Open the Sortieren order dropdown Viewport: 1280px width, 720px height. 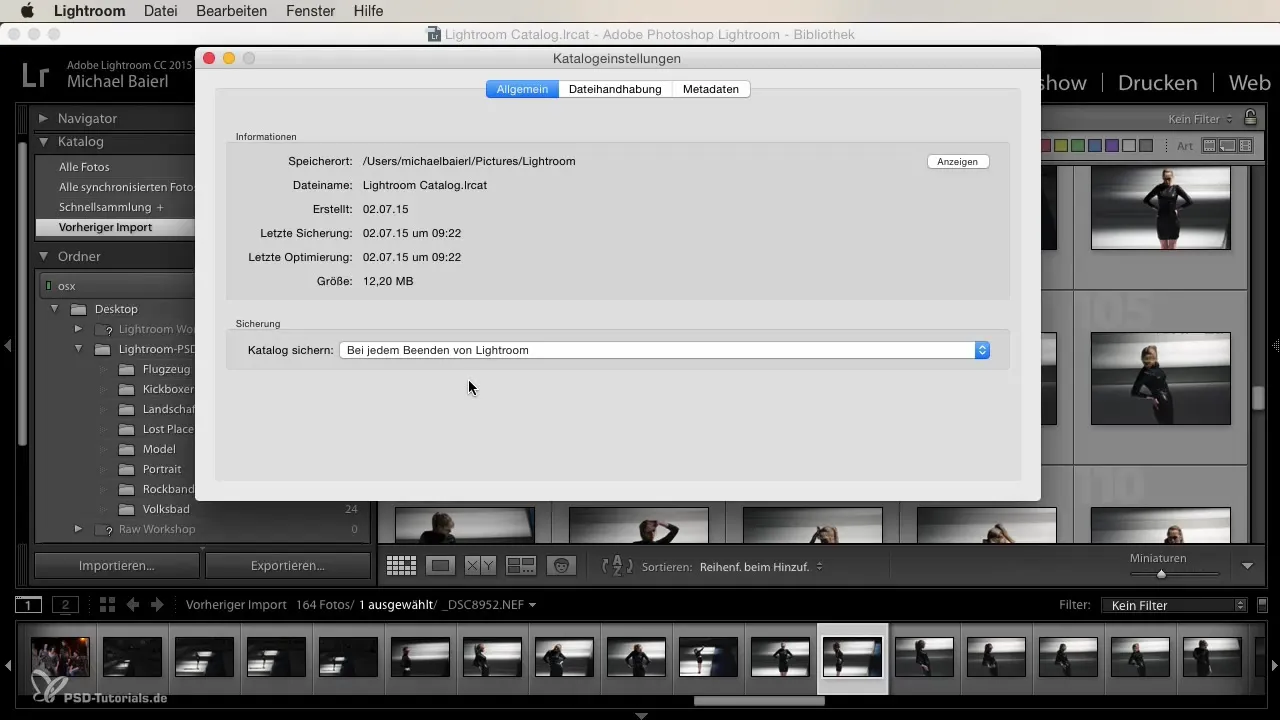click(761, 566)
